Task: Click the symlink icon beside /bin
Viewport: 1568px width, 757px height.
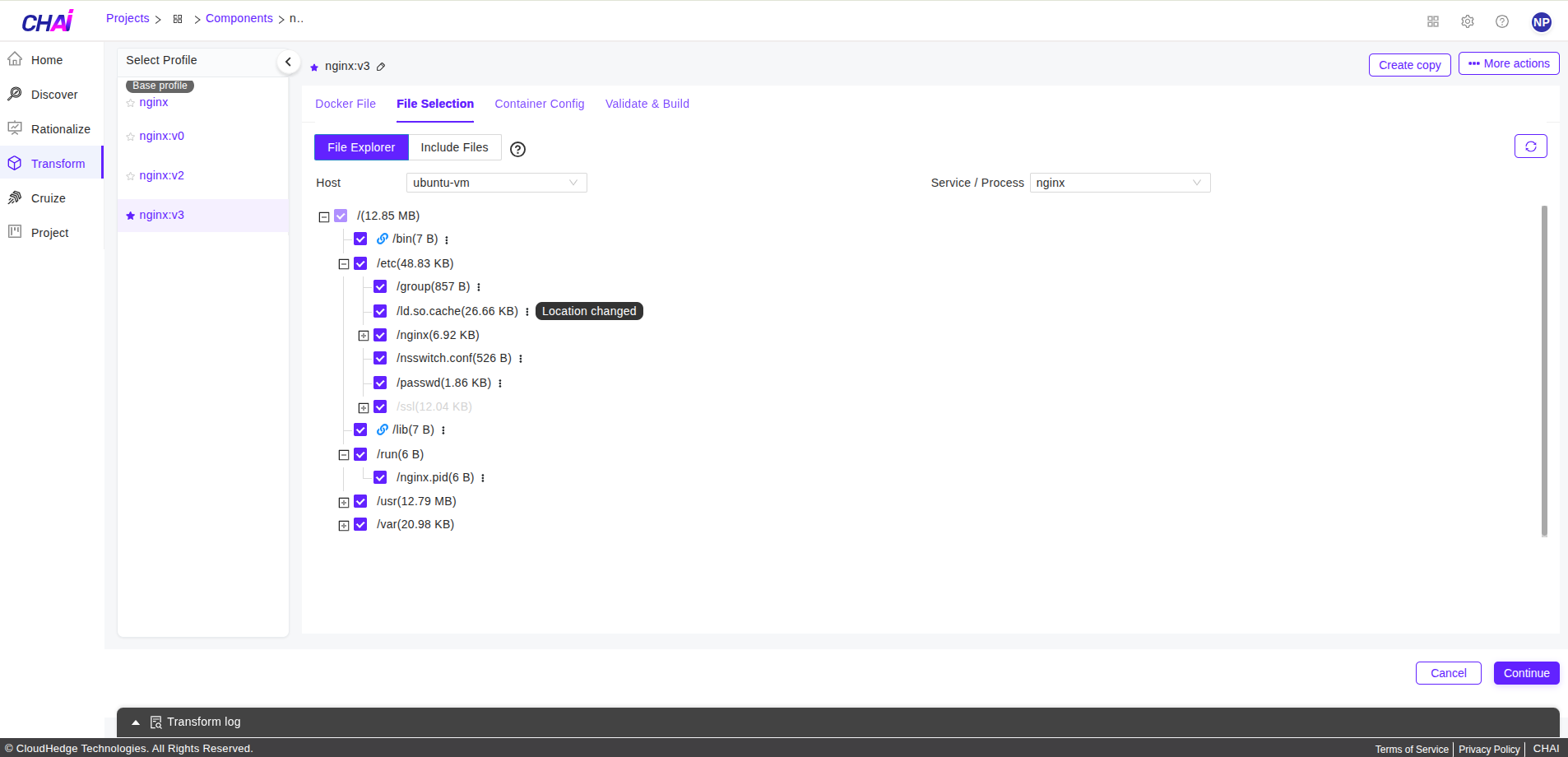Action: click(x=383, y=239)
